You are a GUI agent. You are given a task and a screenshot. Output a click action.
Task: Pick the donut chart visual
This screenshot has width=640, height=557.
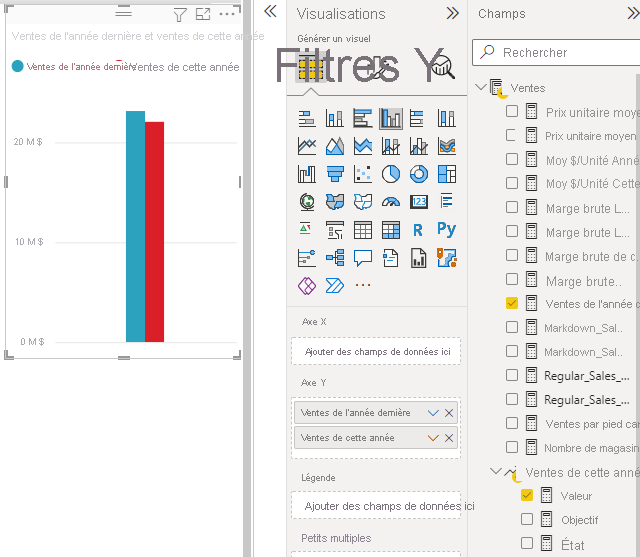(x=419, y=174)
